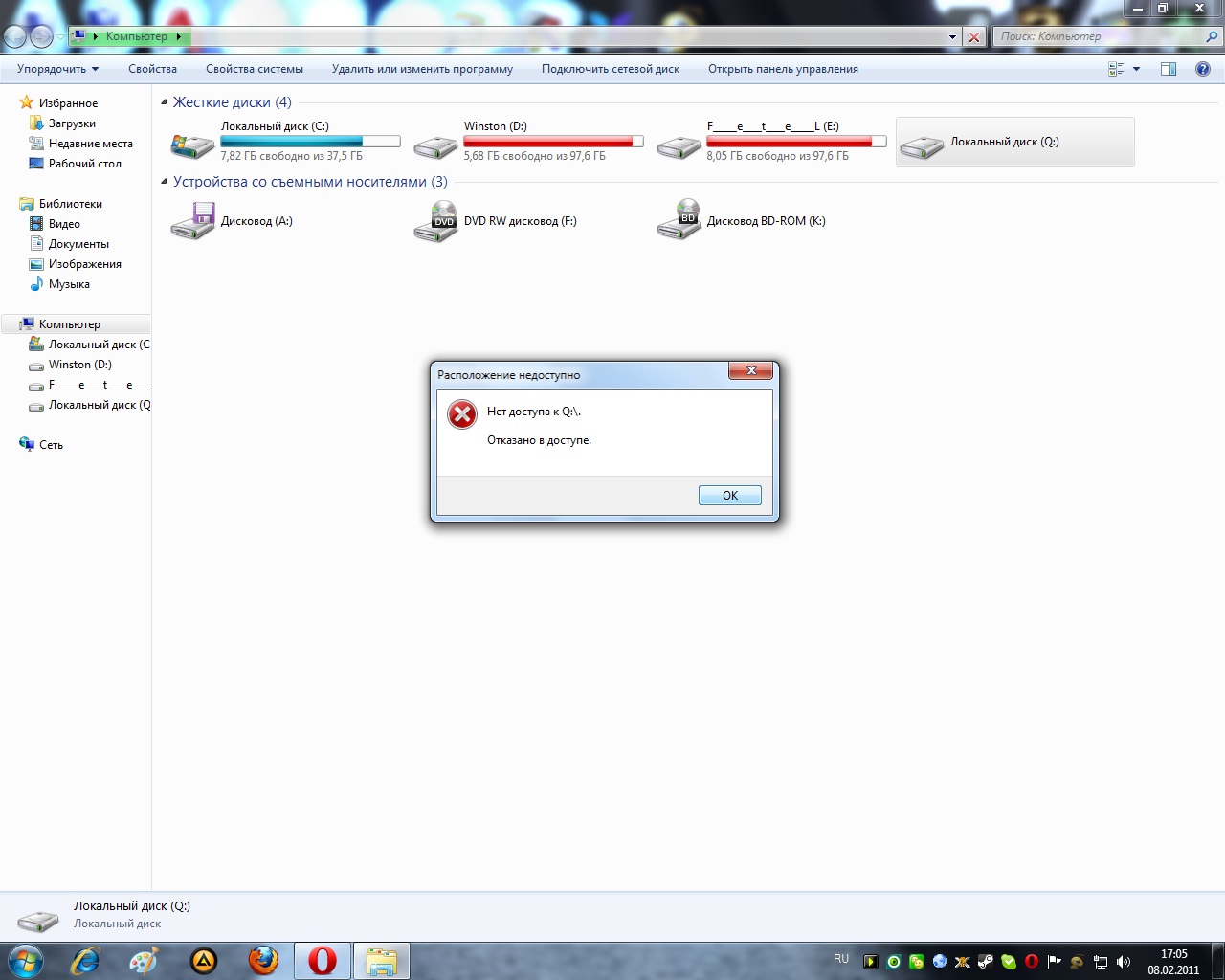This screenshot has height=980, width=1225.
Task: Click Открыть панель управления
Action: (783, 69)
